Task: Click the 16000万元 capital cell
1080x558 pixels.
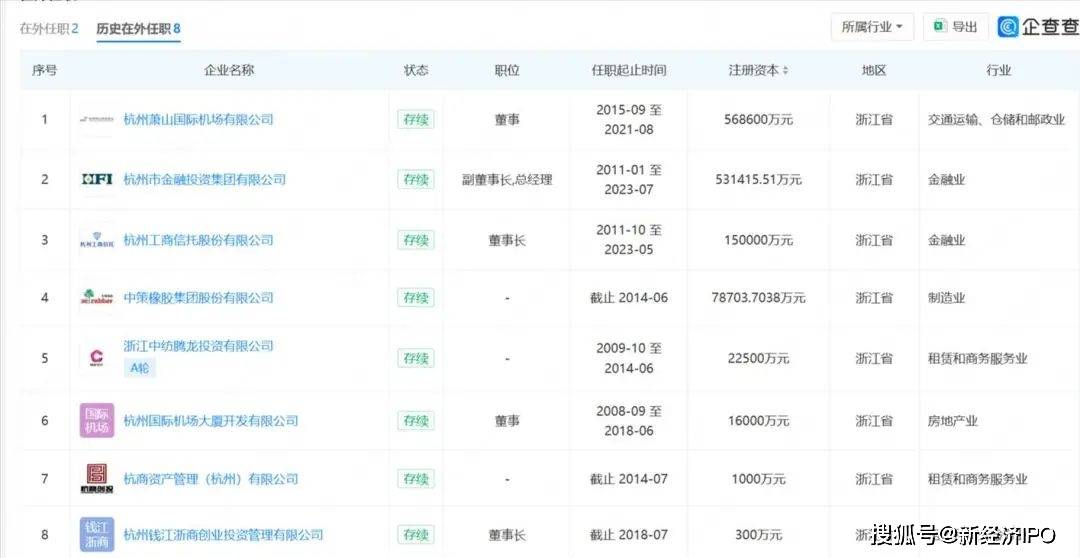Action: (758, 420)
